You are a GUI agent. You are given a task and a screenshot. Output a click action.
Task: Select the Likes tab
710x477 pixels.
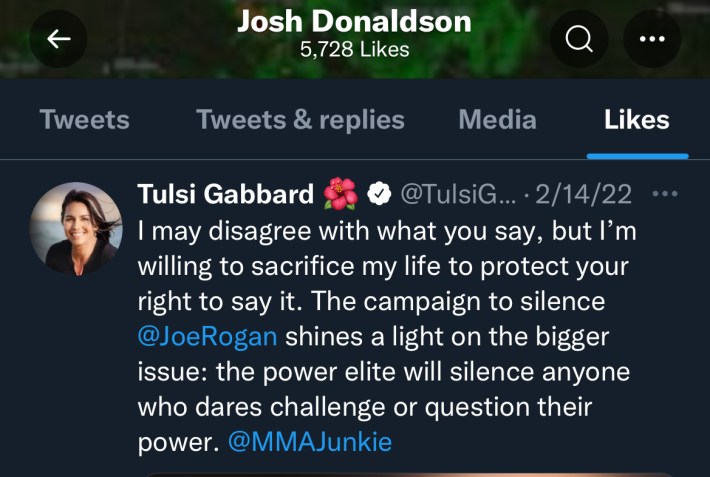[637, 120]
